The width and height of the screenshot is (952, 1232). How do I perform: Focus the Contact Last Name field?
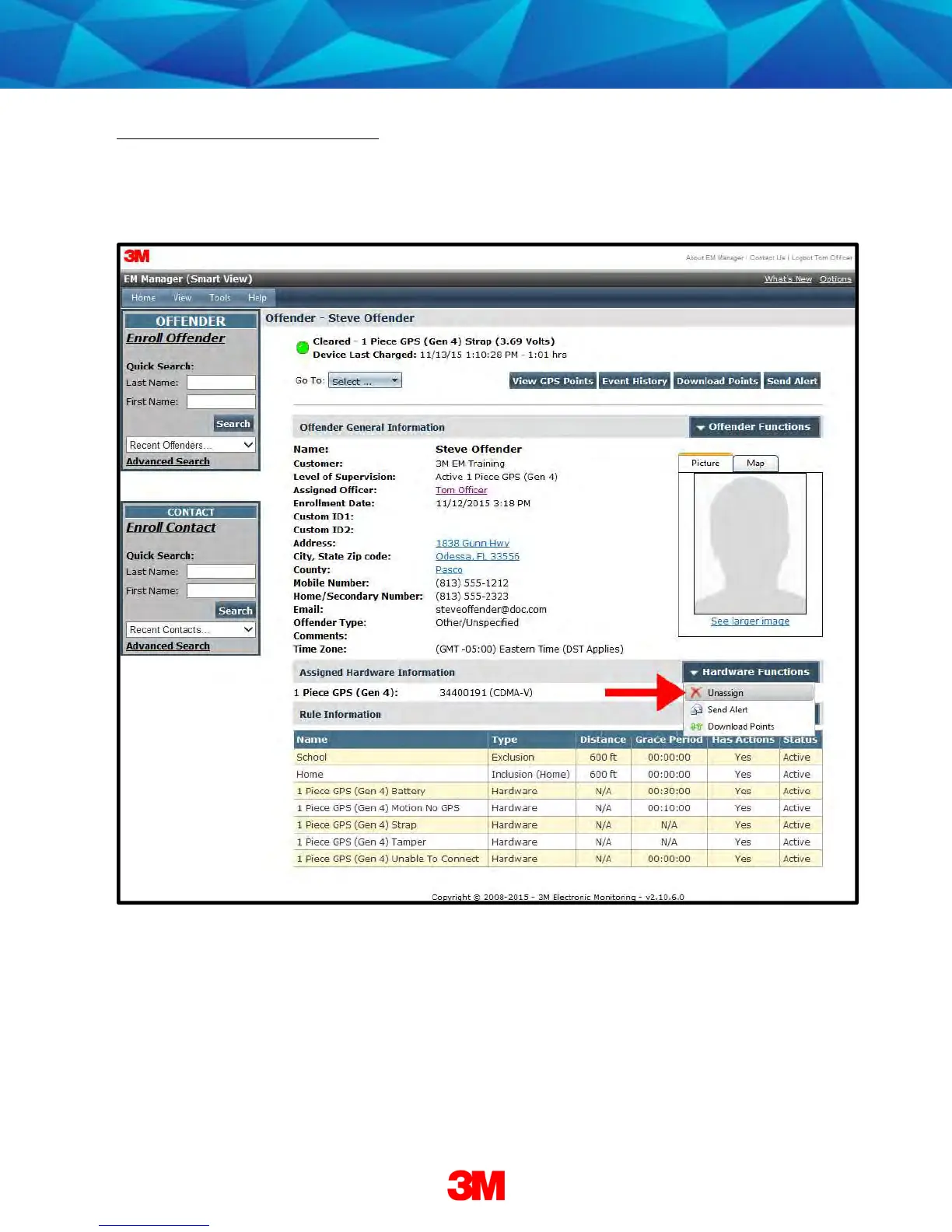click(x=221, y=571)
